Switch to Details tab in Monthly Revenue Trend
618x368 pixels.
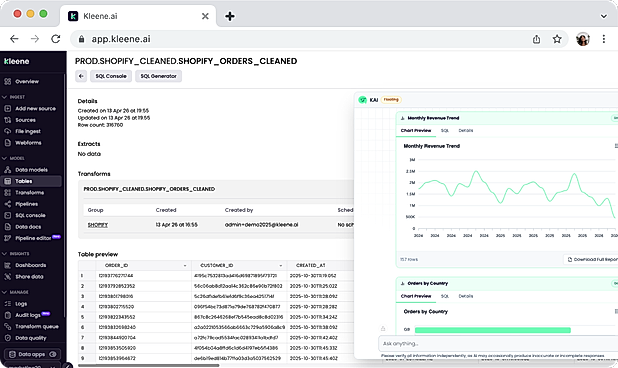[465, 130]
